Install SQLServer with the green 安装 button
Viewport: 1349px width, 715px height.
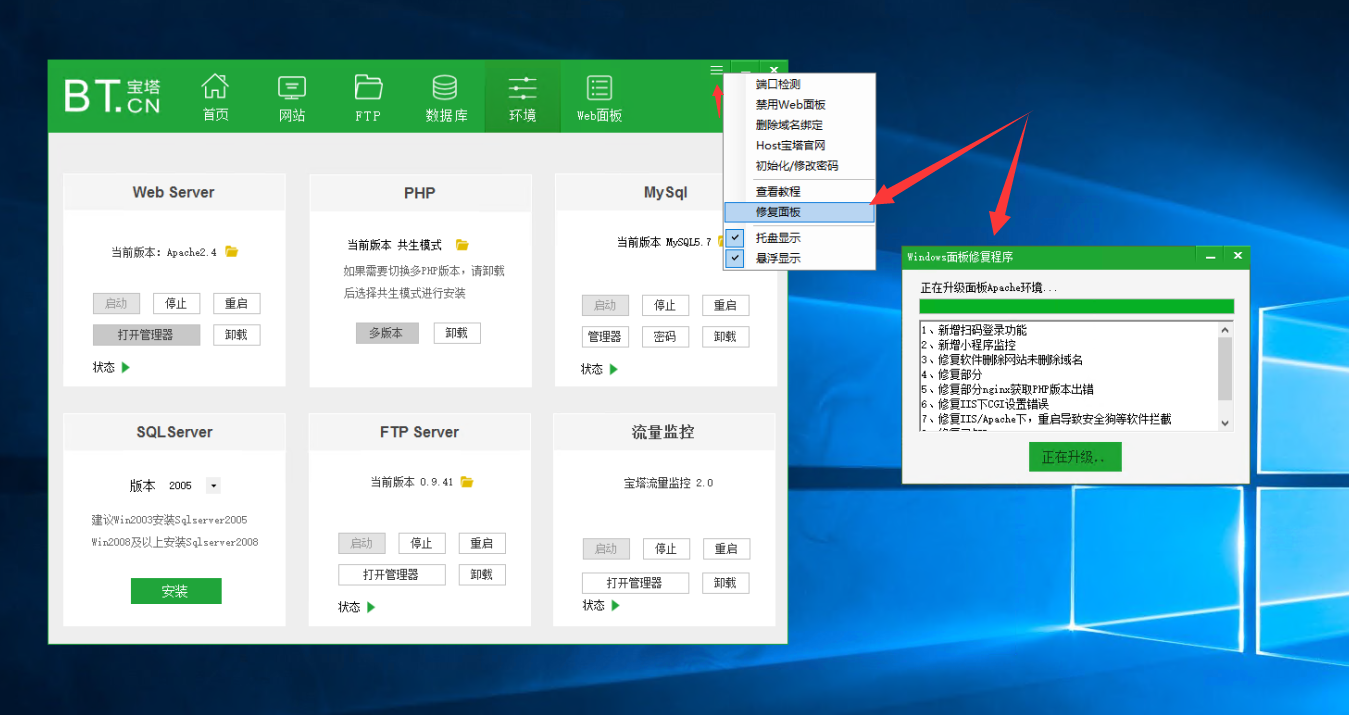tap(176, 591)
